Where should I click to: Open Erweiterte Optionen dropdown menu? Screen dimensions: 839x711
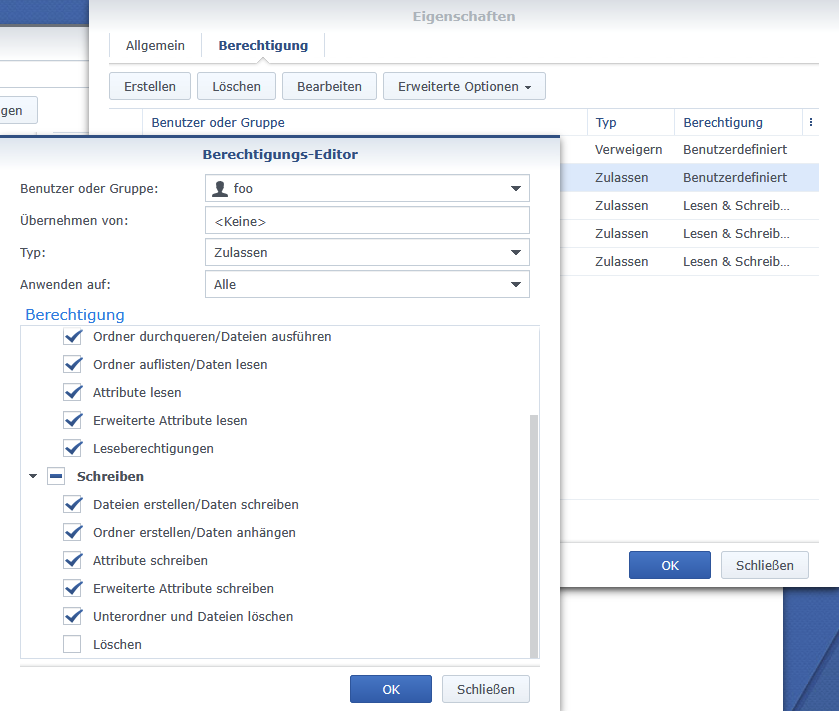464,87
